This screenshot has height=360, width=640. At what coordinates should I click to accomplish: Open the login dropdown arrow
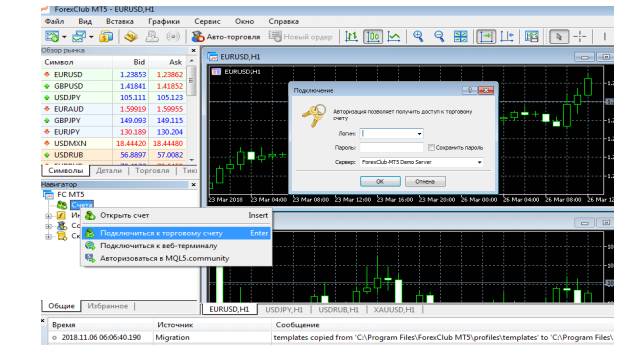(x=419, y=133)
